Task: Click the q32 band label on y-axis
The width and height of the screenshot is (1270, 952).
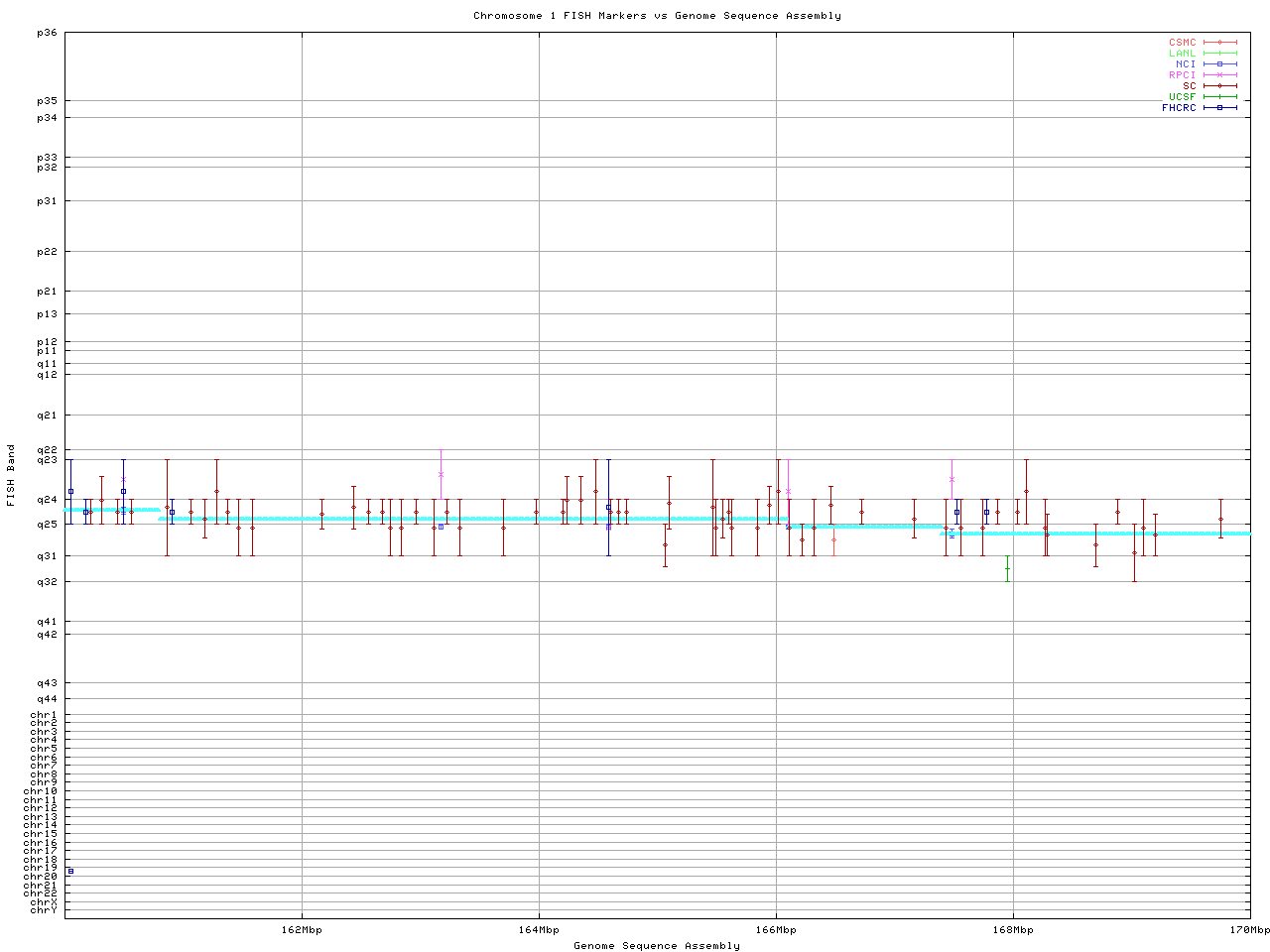Action: pos(47,581)
